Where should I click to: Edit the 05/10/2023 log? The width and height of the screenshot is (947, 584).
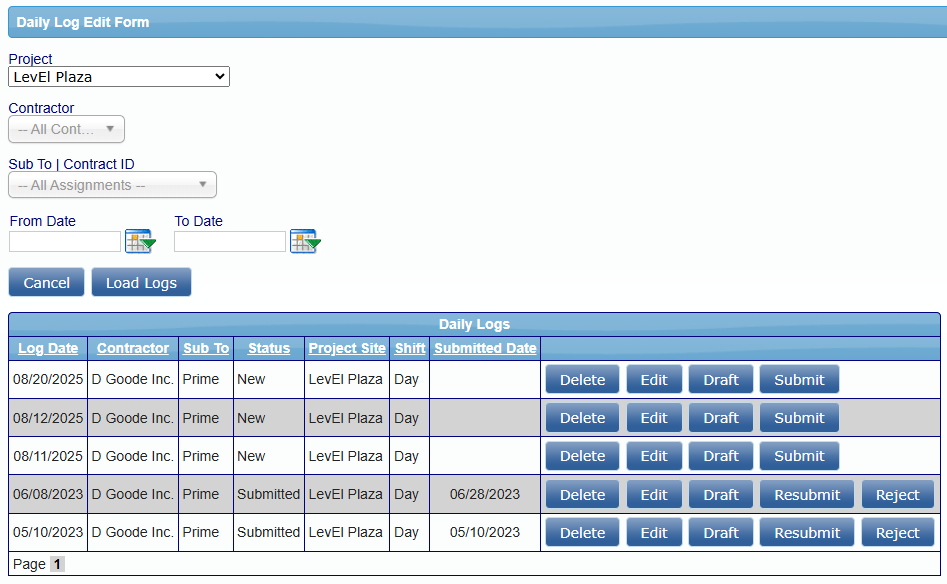coord(654,533)
